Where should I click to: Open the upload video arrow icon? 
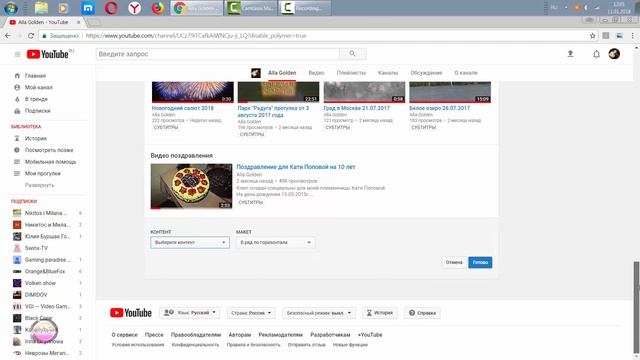point(570,54)
